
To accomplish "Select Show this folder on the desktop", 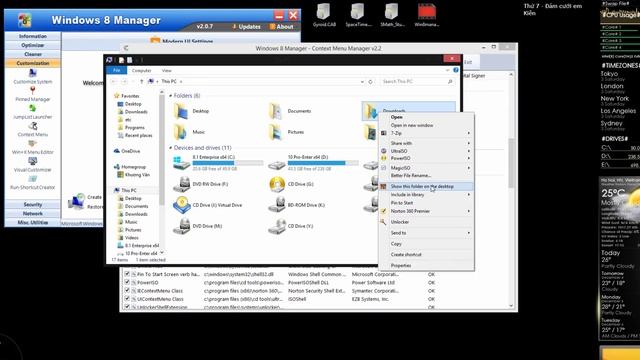I will point(426,187).
